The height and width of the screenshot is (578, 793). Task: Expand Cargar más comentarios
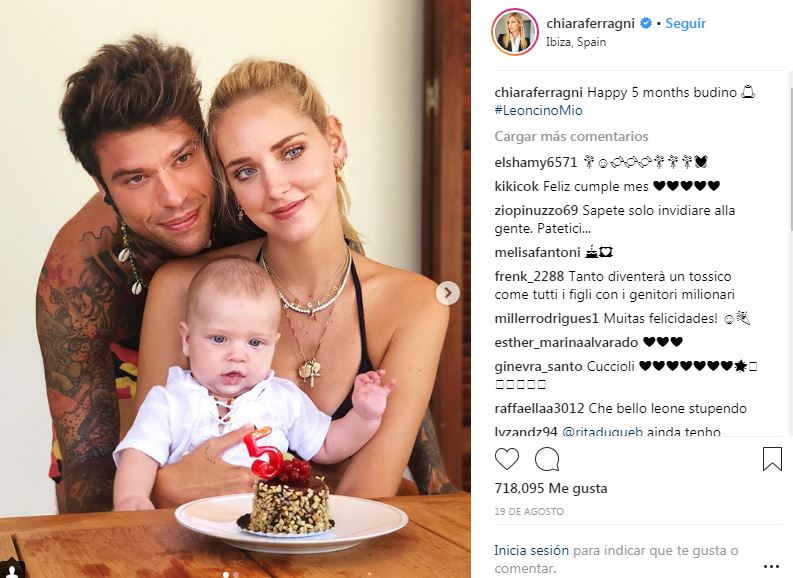tap(571, 137)
